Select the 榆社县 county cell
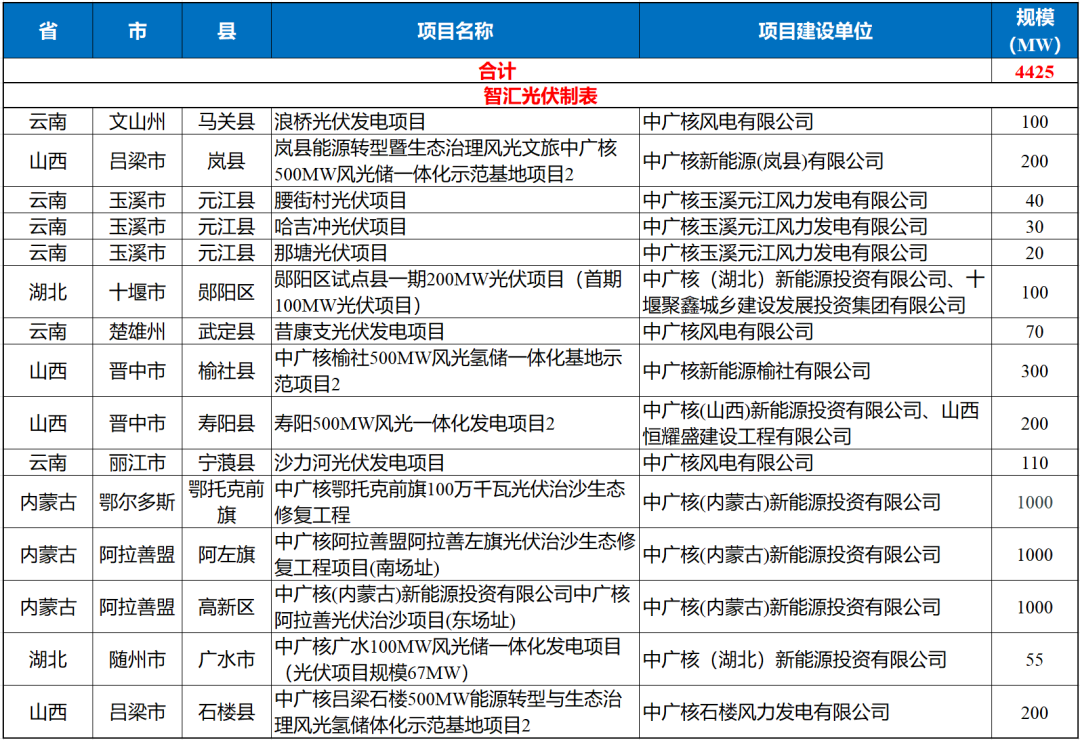 227,370
